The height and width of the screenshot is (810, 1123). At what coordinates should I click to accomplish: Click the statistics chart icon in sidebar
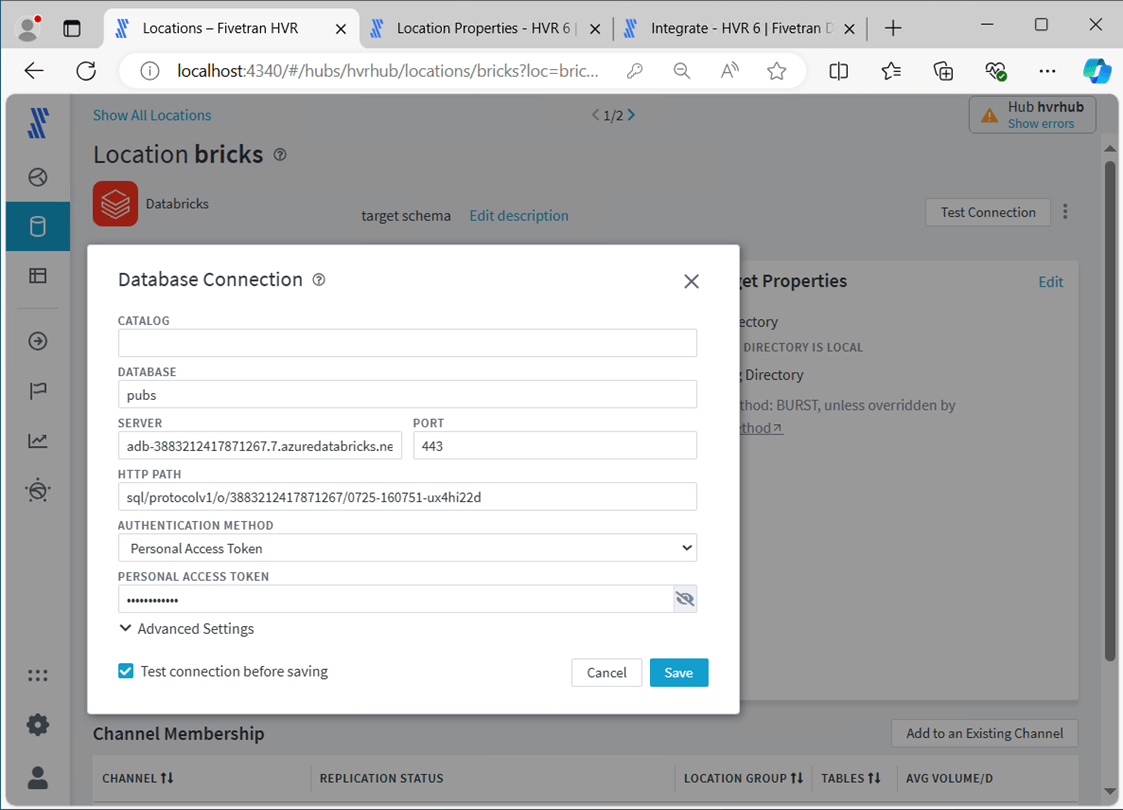(38, 440)
